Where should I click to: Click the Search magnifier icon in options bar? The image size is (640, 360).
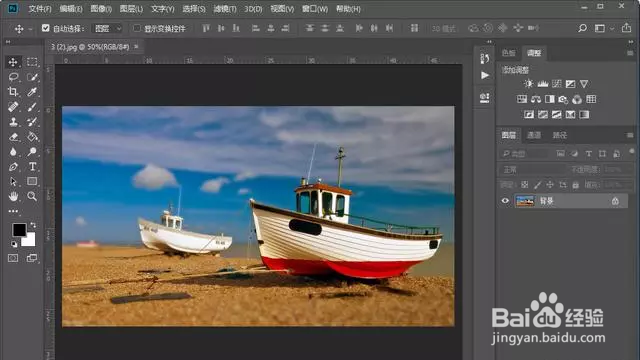coord(582,28)
